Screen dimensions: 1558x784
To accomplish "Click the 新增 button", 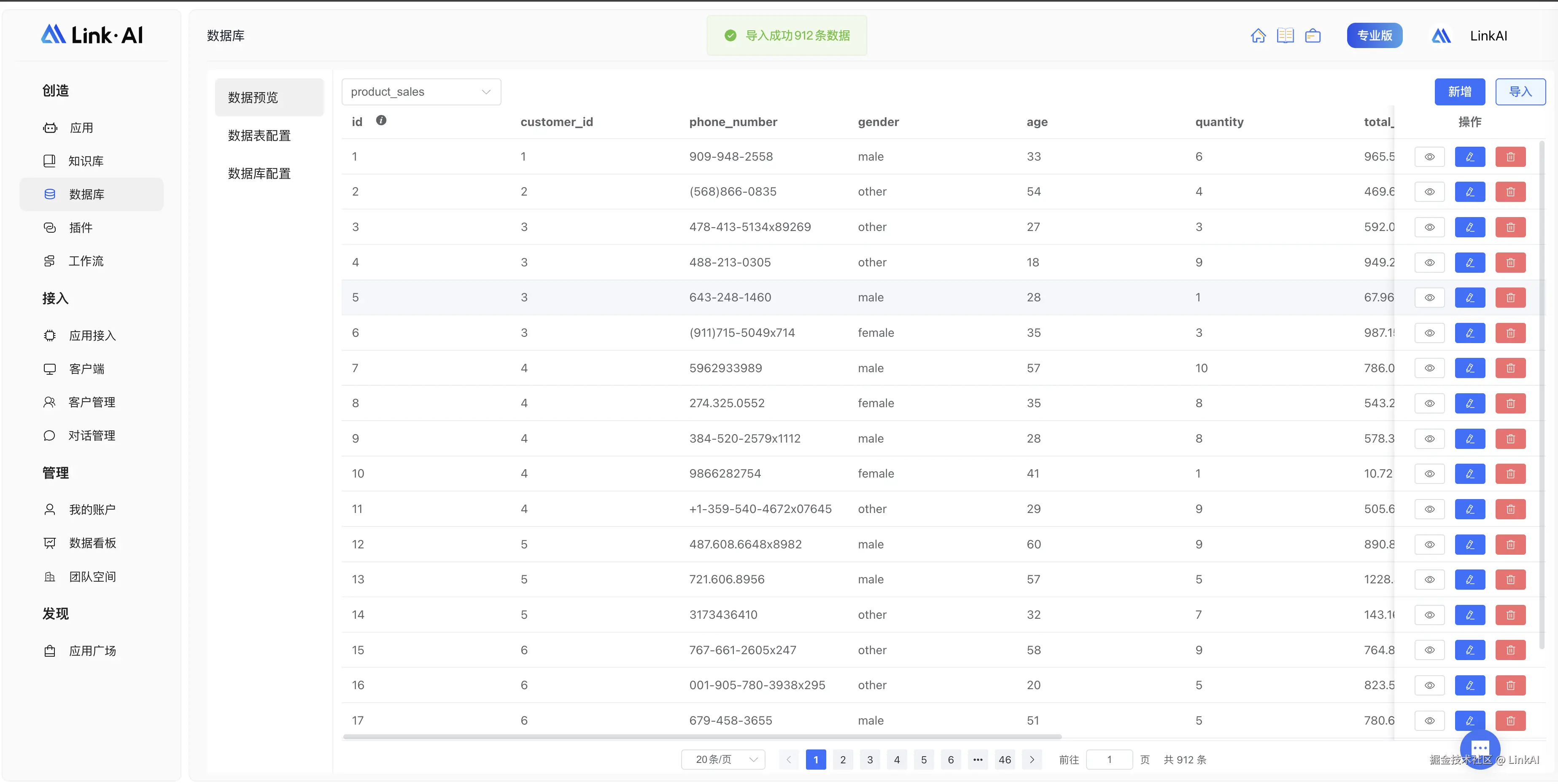I will 1459,92.
